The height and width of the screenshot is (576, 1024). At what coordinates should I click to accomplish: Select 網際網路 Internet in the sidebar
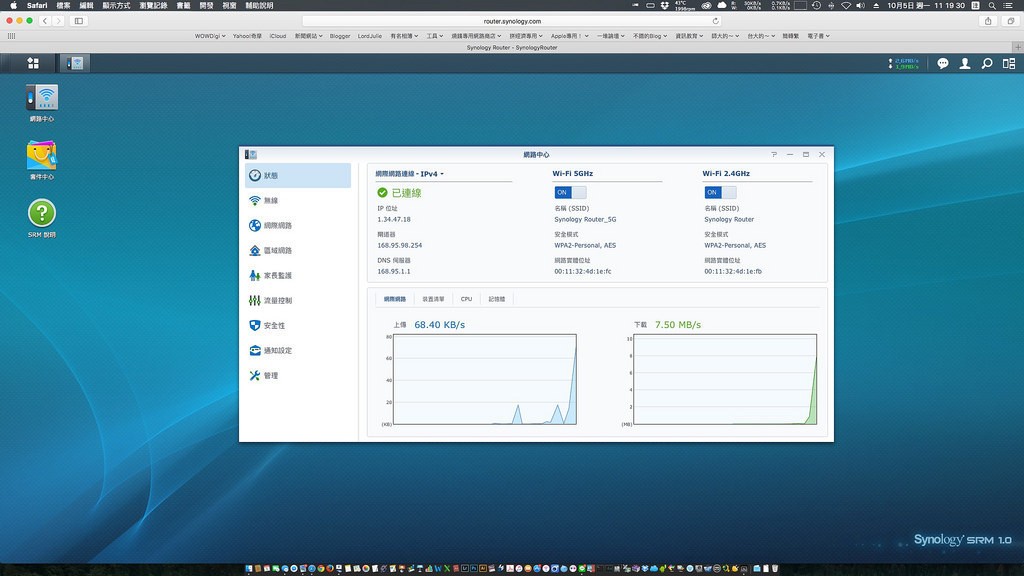point(298,225)
